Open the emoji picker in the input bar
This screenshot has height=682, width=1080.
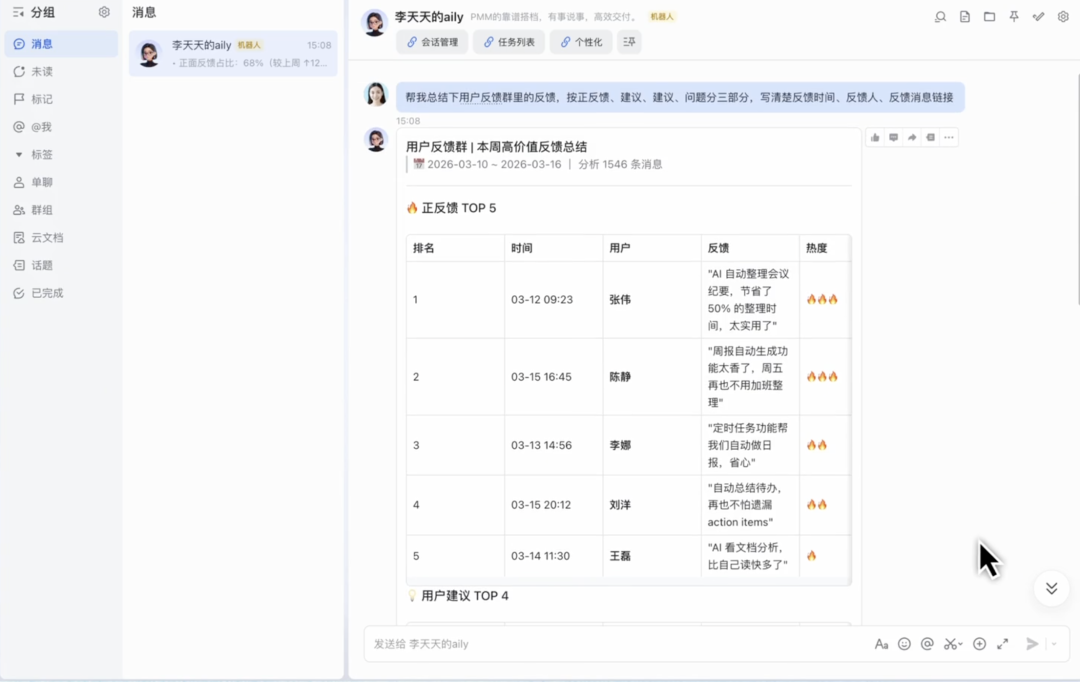(x=904, y=644)
